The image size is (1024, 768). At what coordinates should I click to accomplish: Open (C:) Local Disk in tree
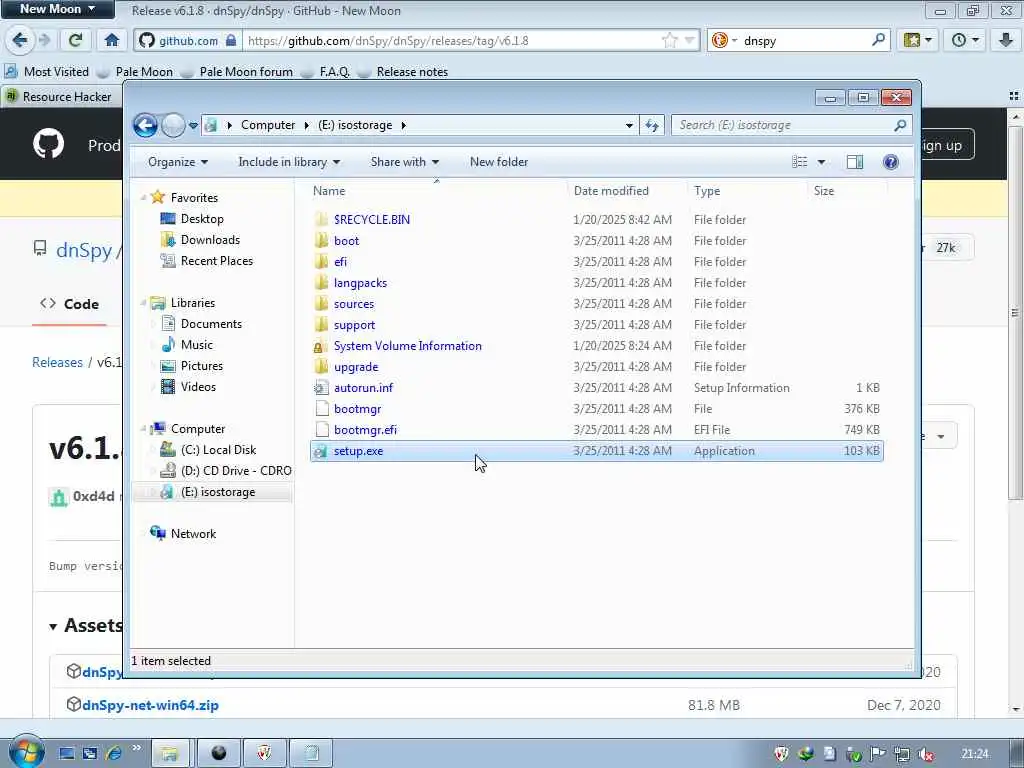218,450
